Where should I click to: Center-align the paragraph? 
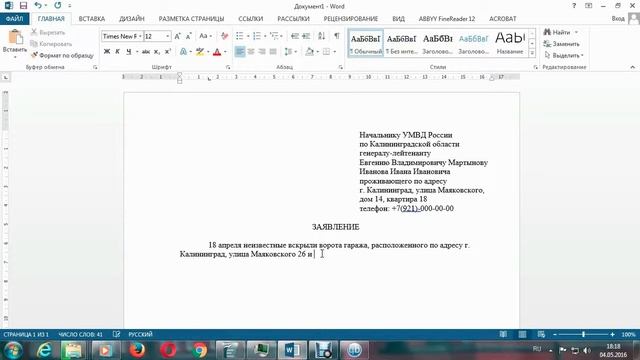pyautogui.click(x=251, y=51)
